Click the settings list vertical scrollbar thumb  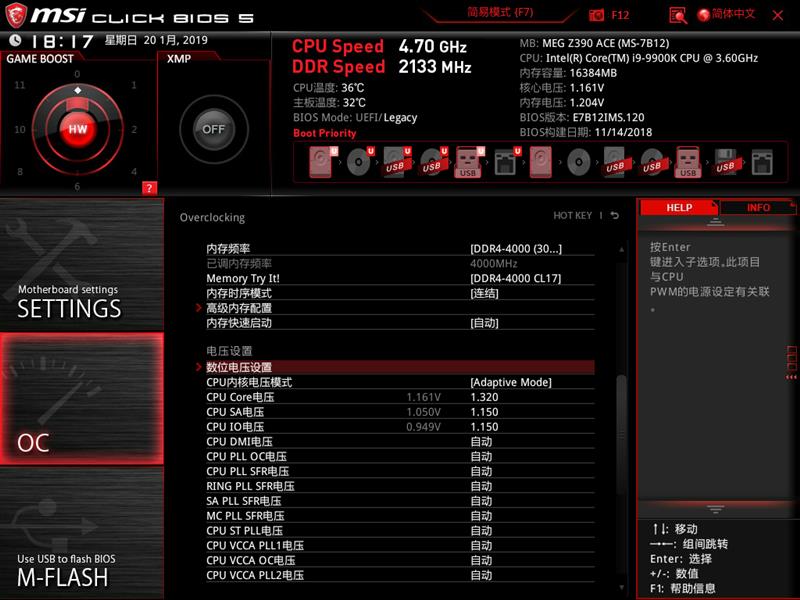tap(621, 434)
